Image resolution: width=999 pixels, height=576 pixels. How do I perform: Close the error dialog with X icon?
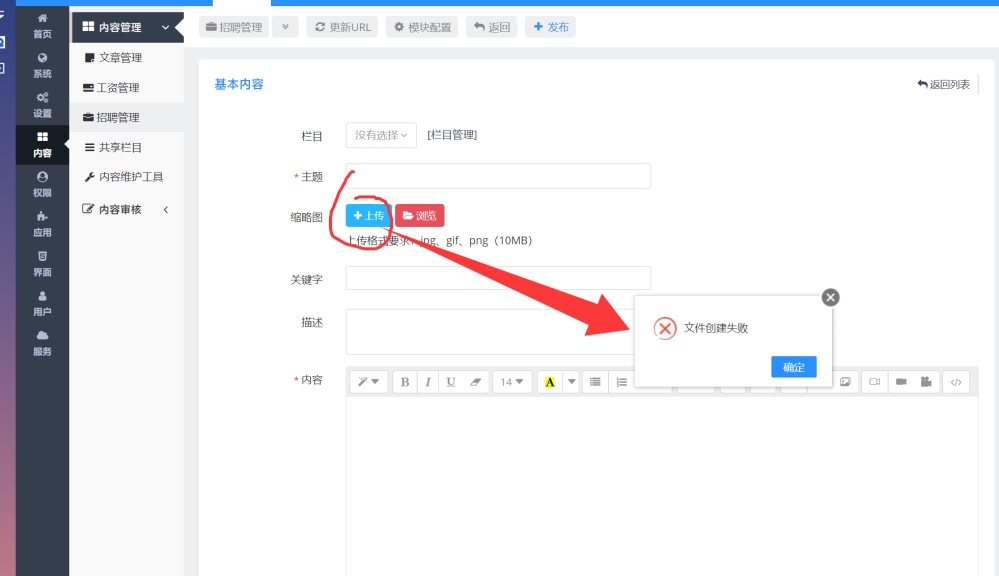[x=830, y=297]
